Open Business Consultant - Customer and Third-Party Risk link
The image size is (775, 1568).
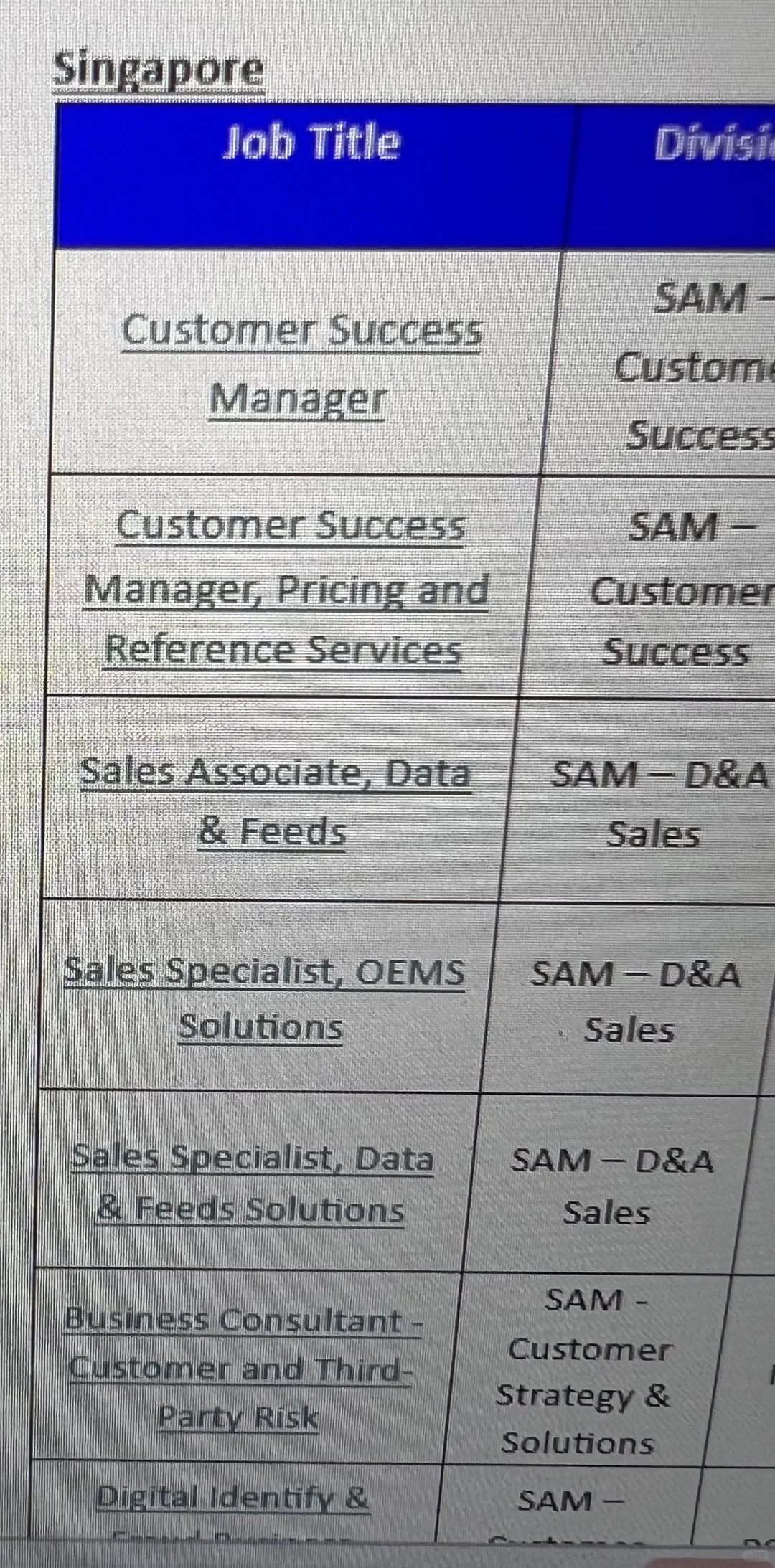click(x=242, y=1368)
